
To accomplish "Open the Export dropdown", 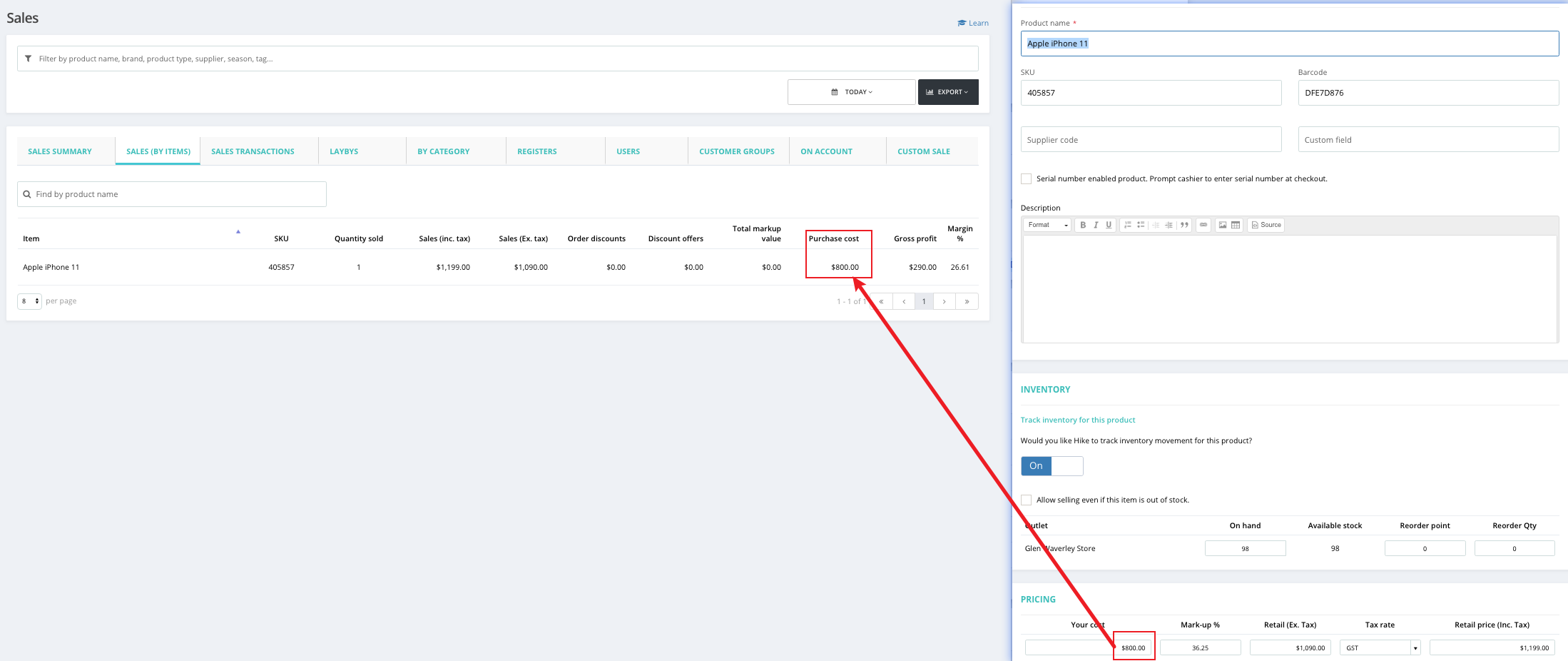I will click(948, 92).
